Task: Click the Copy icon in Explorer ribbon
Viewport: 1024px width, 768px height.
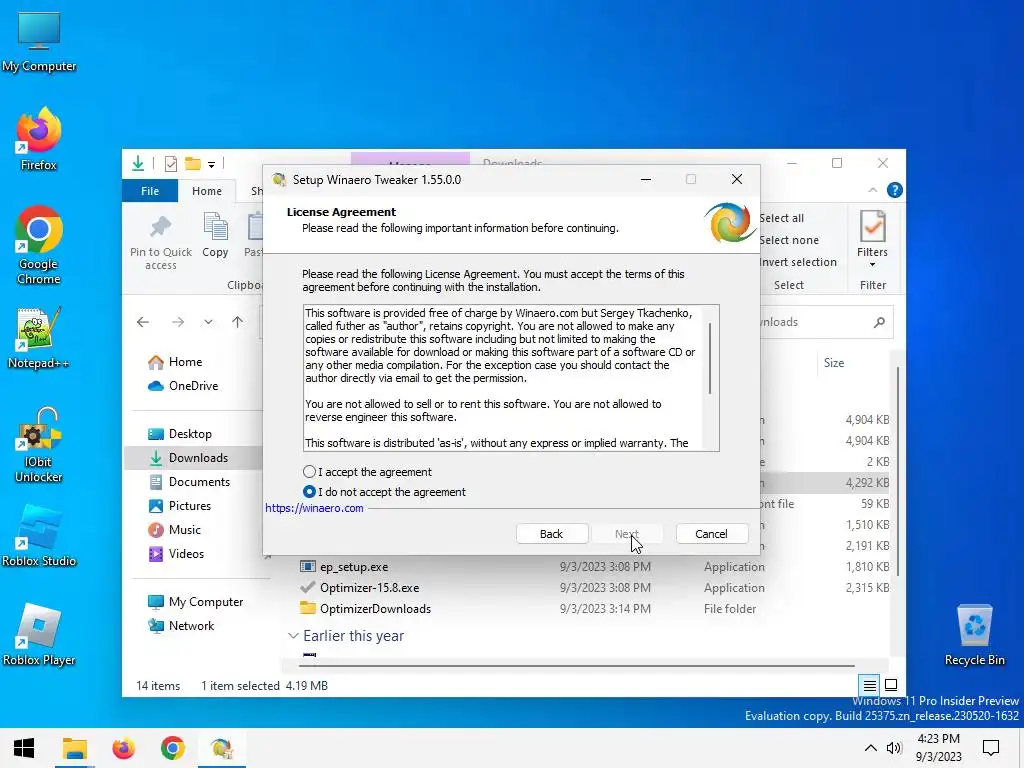Action: (216, 235)
